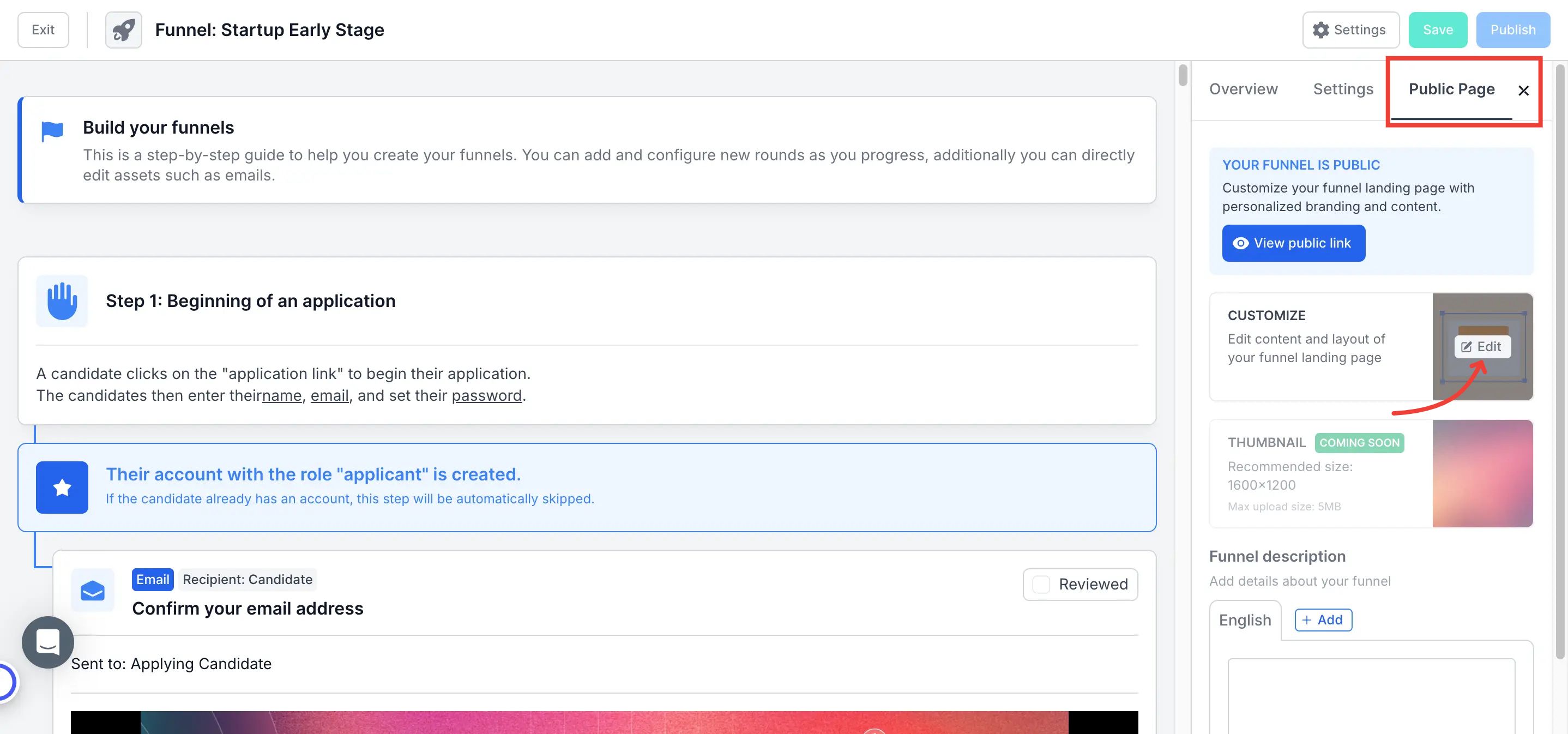Close the side panel with X icon
The image size is (1568, 734).
1523,91
